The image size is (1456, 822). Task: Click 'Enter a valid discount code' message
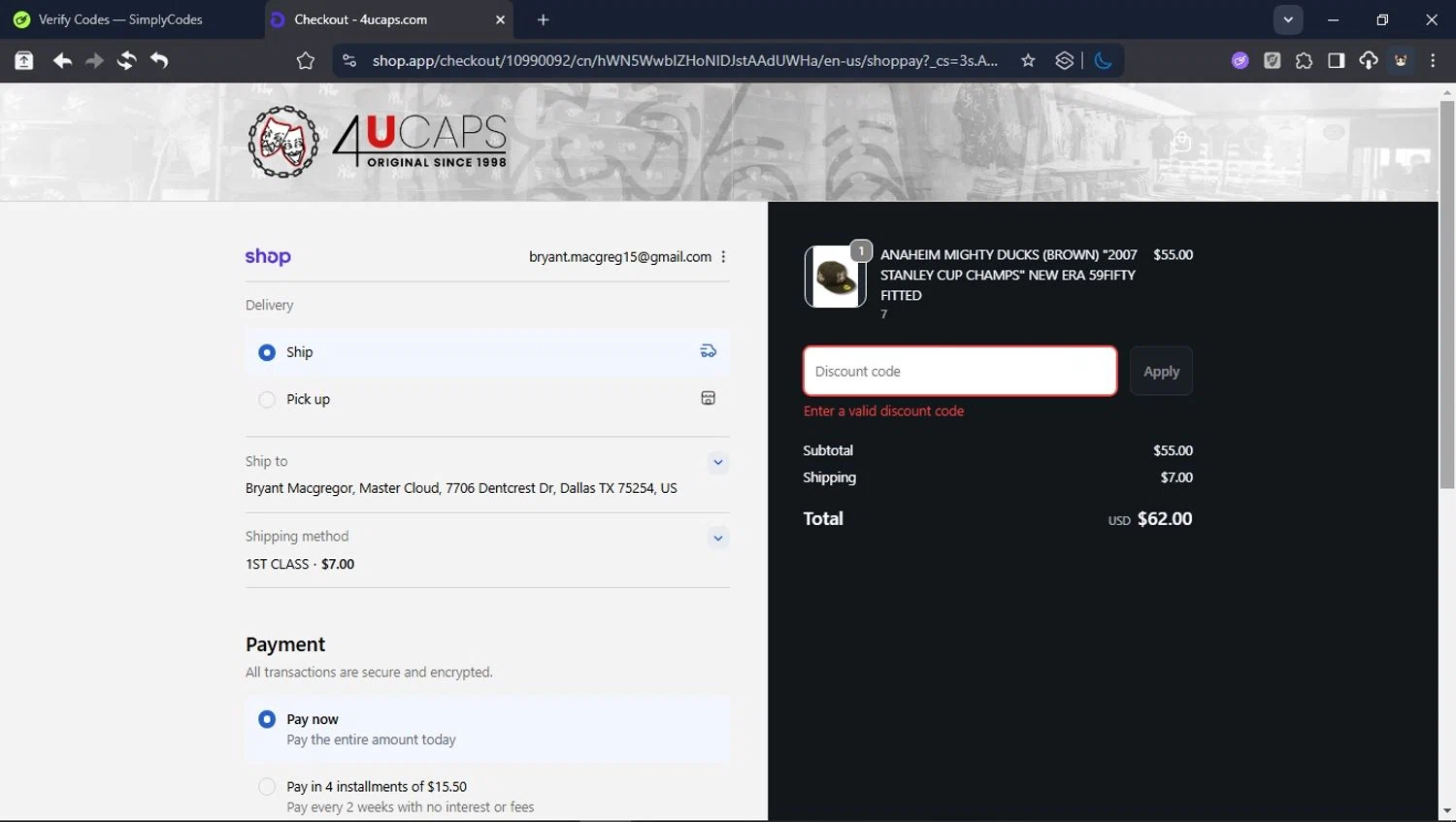(883, 411)
